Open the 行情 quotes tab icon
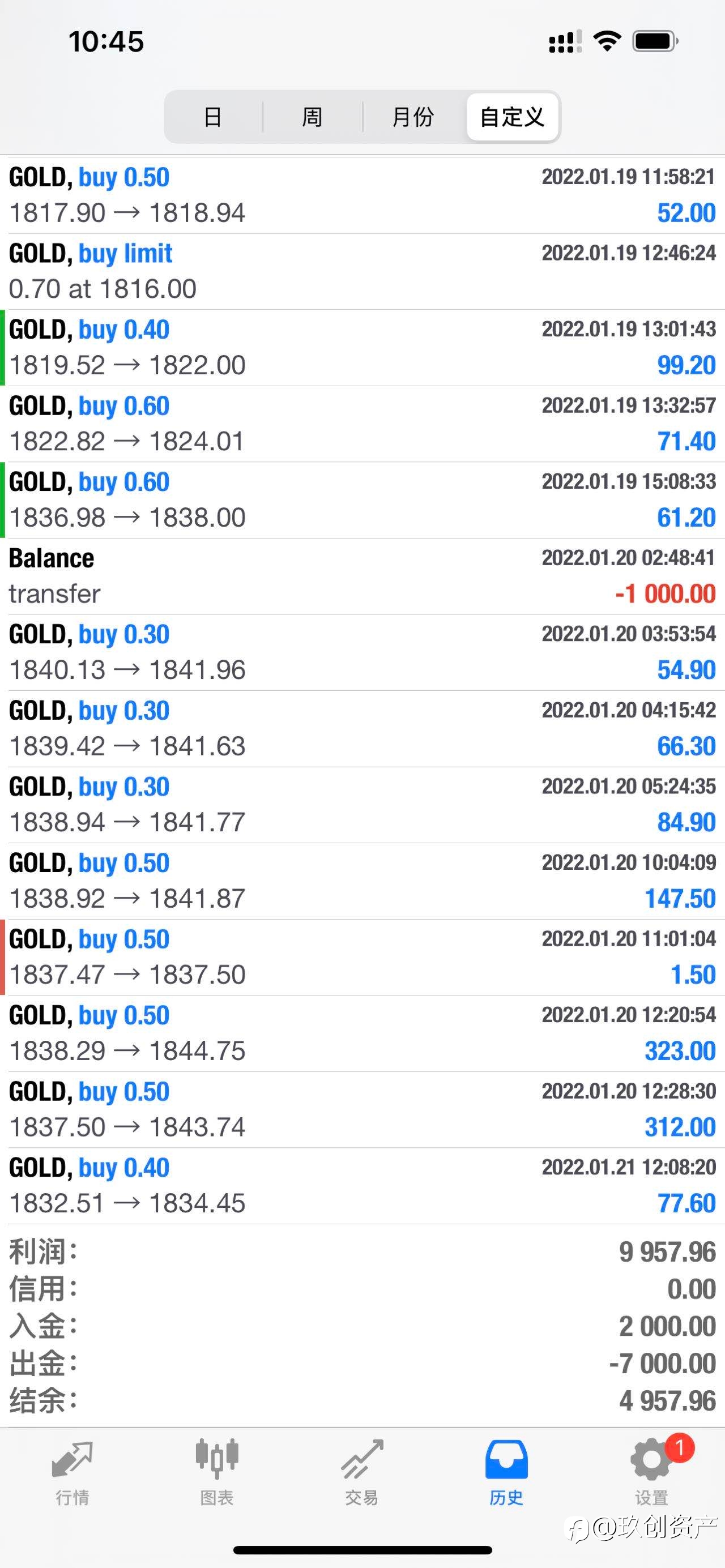Image resolution: width=725 pixels, height=1568 pixels. click(72, 1460)
